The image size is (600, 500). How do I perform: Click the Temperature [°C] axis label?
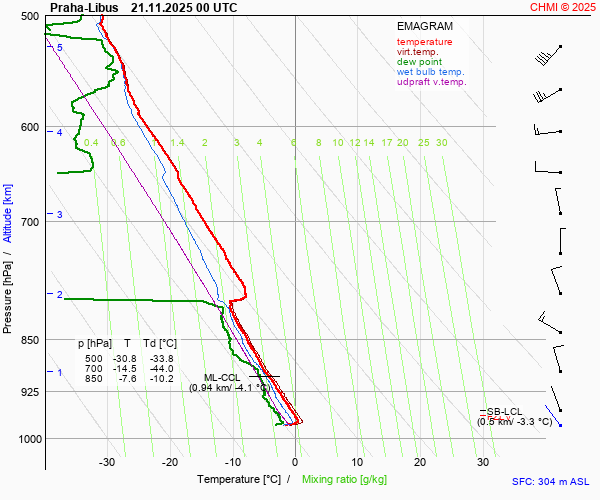(x=239, y=481)
